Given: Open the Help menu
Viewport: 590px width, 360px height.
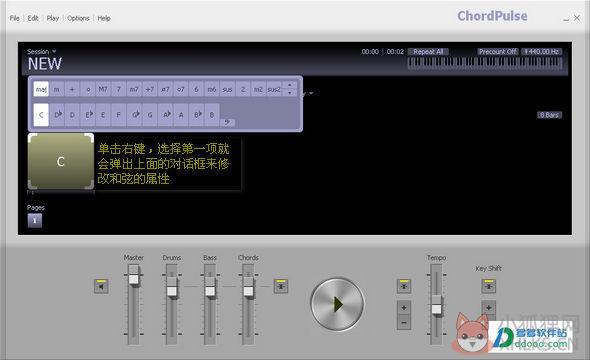Looking at the screenshot, I should [x=104, y=18].
